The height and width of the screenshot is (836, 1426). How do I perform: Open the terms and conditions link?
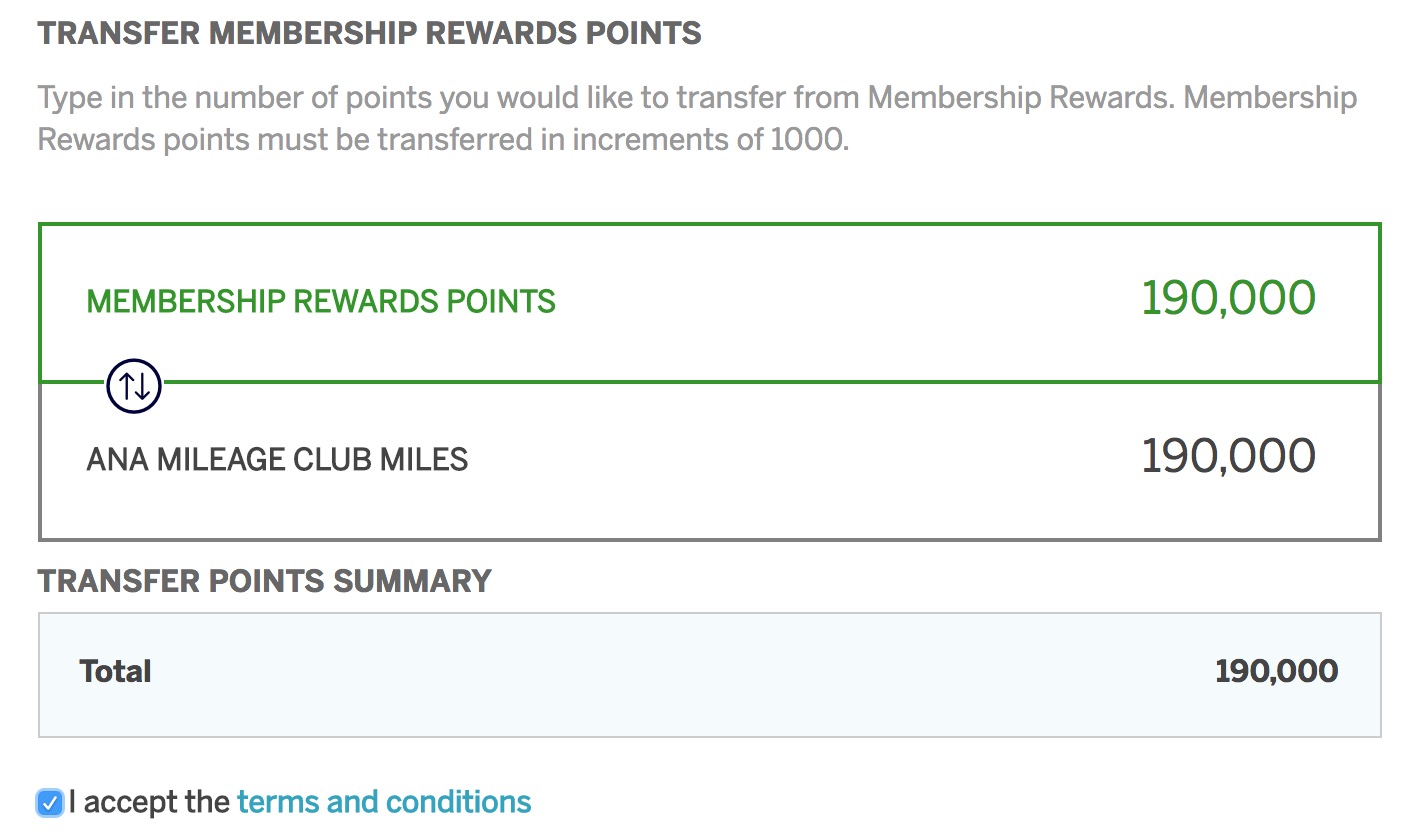pos(383,802)
